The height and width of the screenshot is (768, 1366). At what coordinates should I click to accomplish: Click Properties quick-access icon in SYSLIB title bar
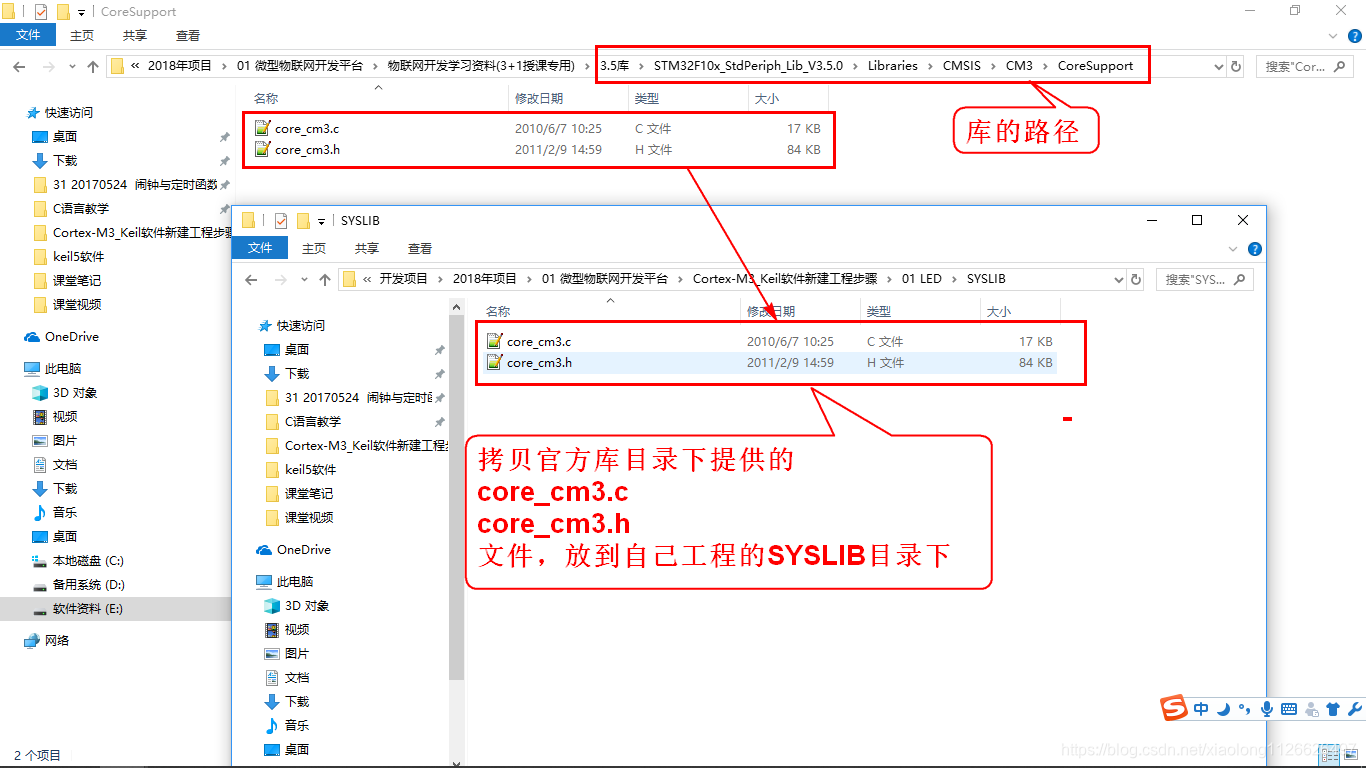pyautogui.click(x=281, y=220)
